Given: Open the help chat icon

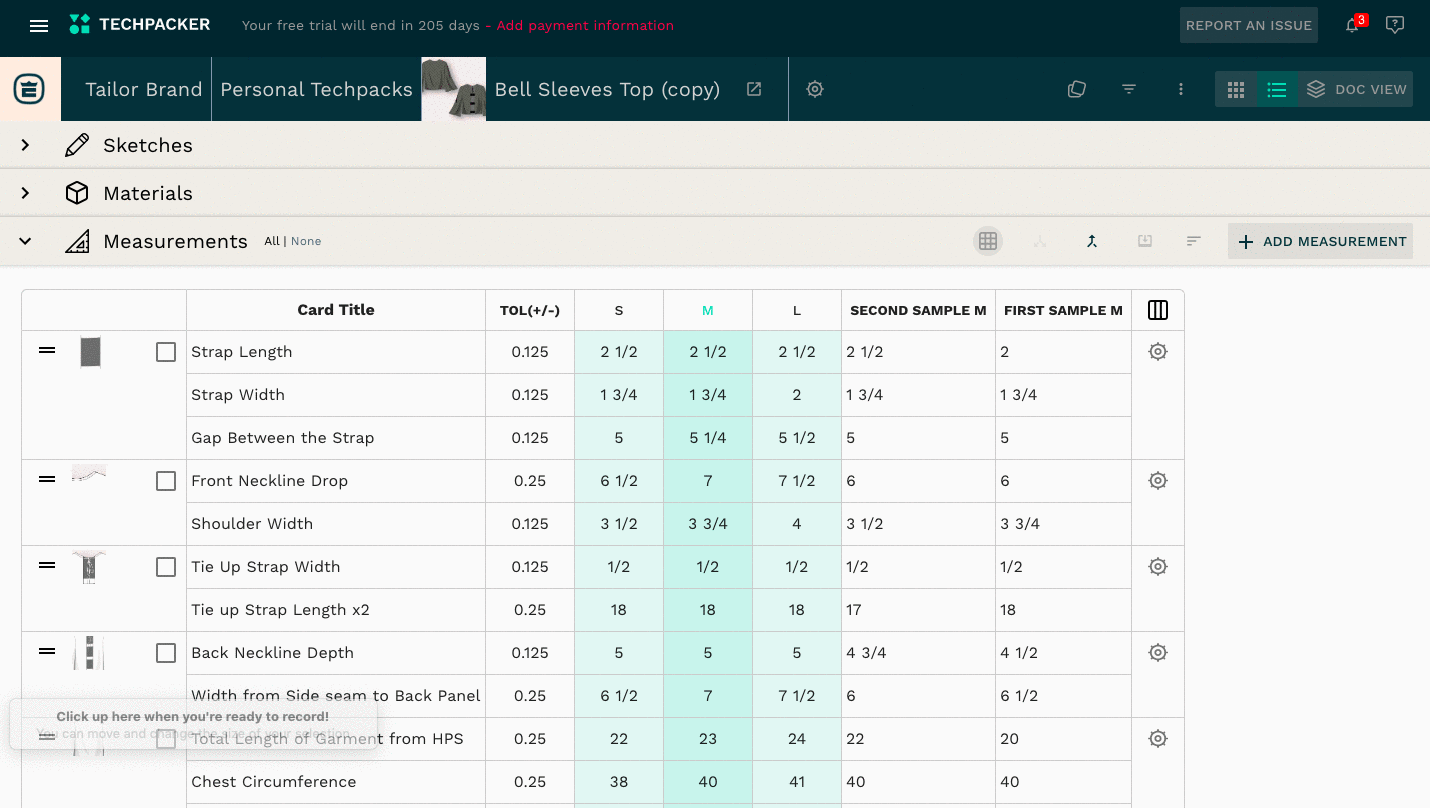Looking at the screenshot, I should point(1395,26).
